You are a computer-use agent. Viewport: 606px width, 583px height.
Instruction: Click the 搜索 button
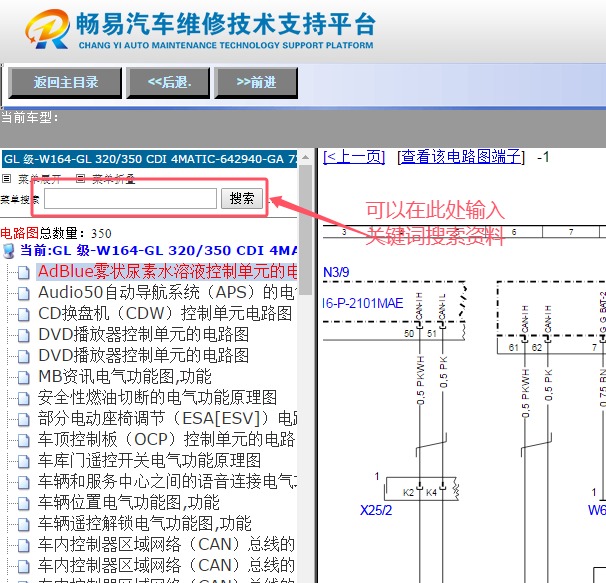pos(242,198)
